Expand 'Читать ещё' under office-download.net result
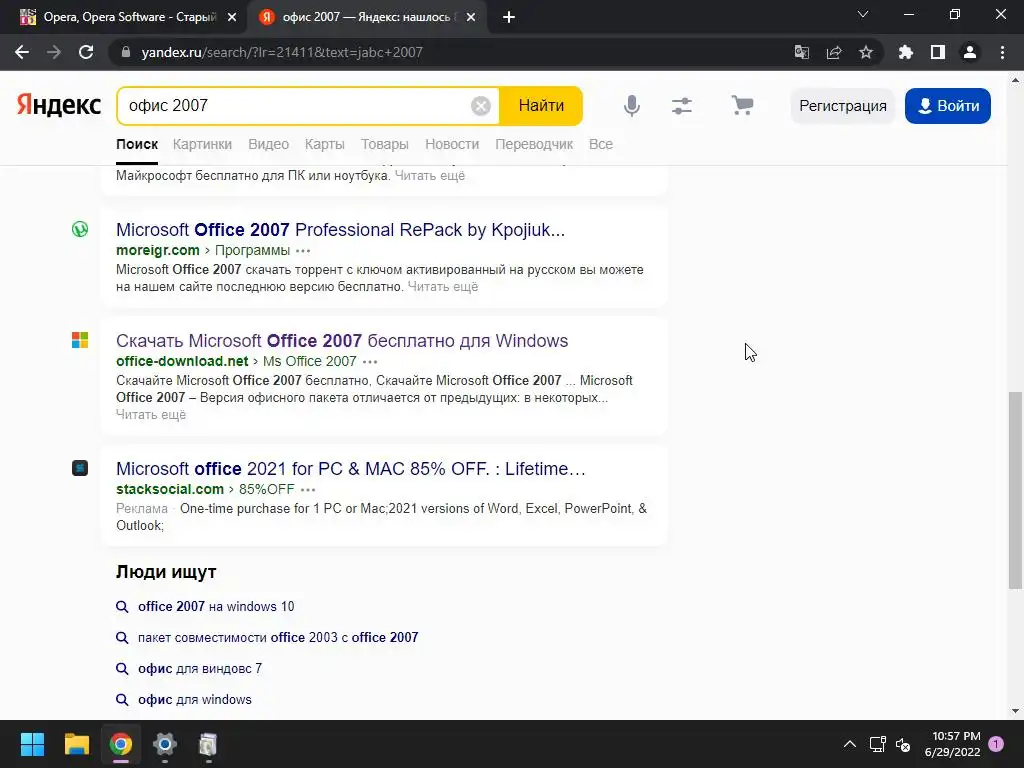The height and width of the screenshot is (768, 1024). (x=151, y=415)
